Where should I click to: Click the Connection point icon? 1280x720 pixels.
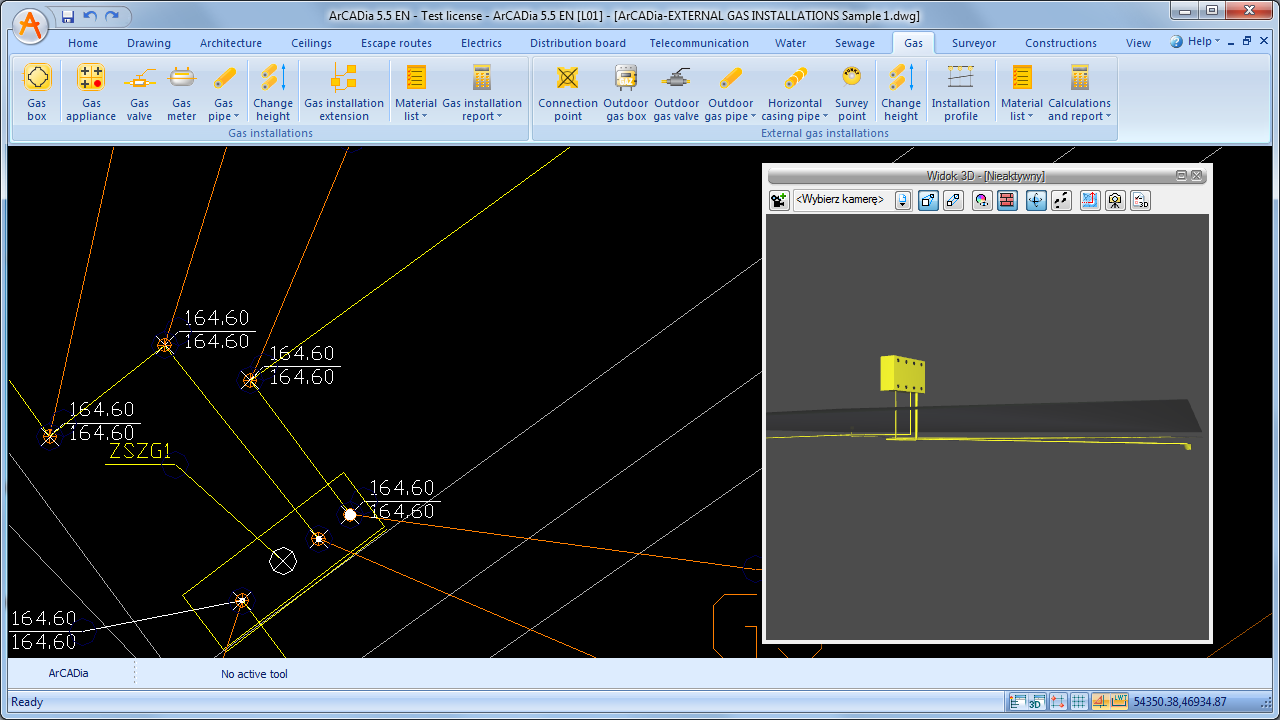(567, 93)
